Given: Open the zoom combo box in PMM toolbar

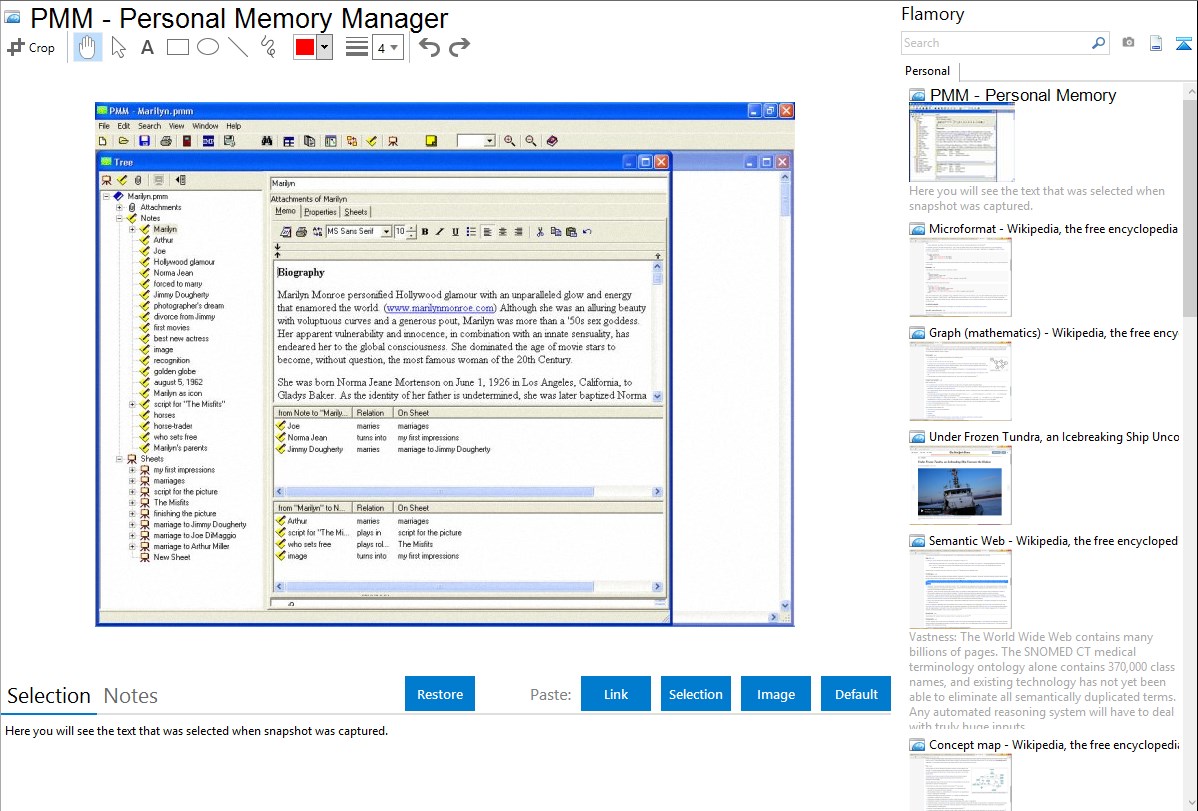Looking at the screenshot, I should click(x=476, y=141).
